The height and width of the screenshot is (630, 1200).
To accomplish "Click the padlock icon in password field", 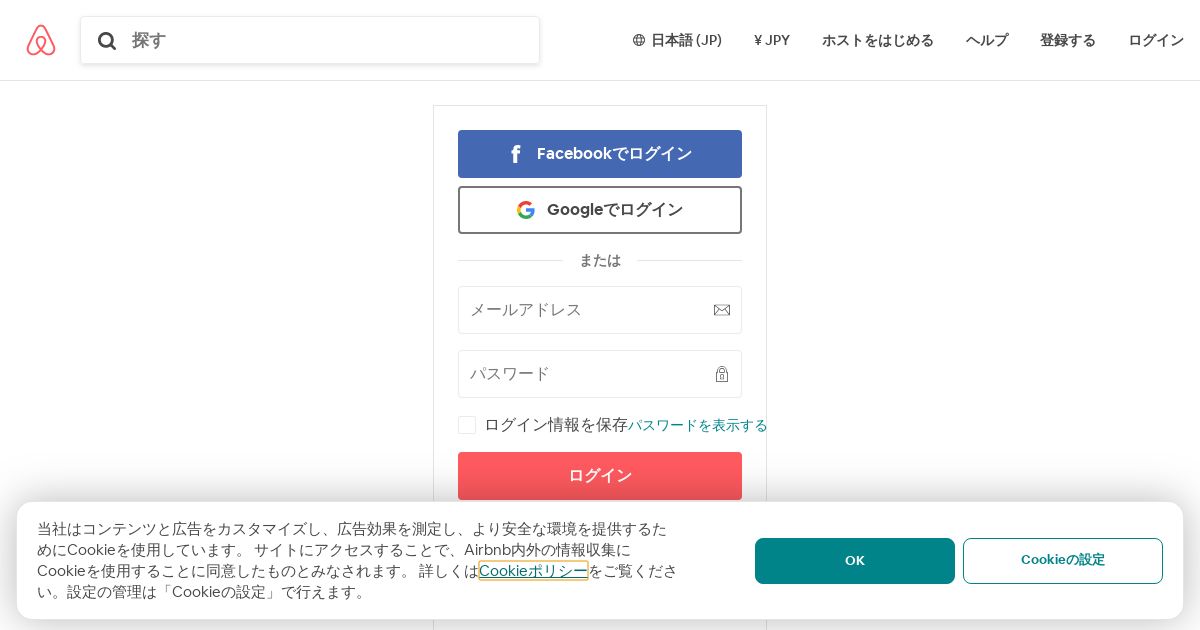I will pyautogui.click(x=722, y=374).
